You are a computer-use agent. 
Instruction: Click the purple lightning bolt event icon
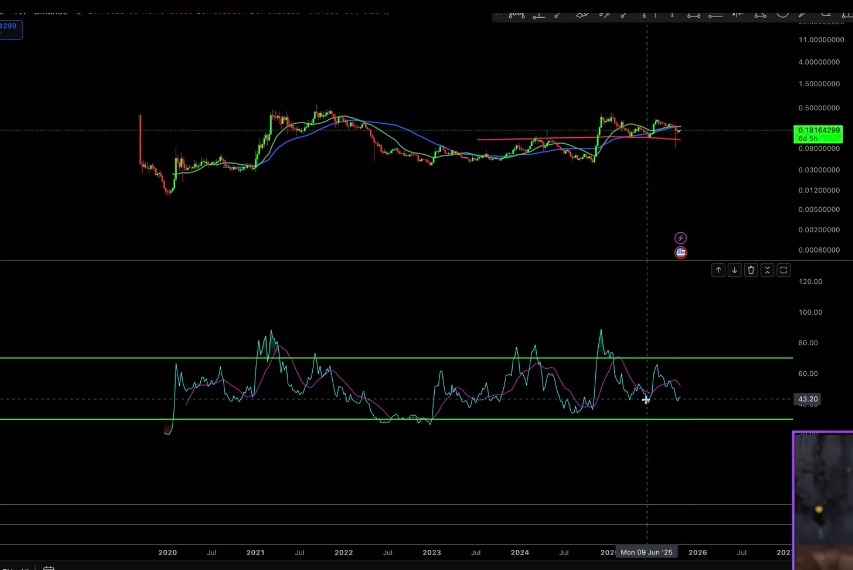click(x=681, y=238)
